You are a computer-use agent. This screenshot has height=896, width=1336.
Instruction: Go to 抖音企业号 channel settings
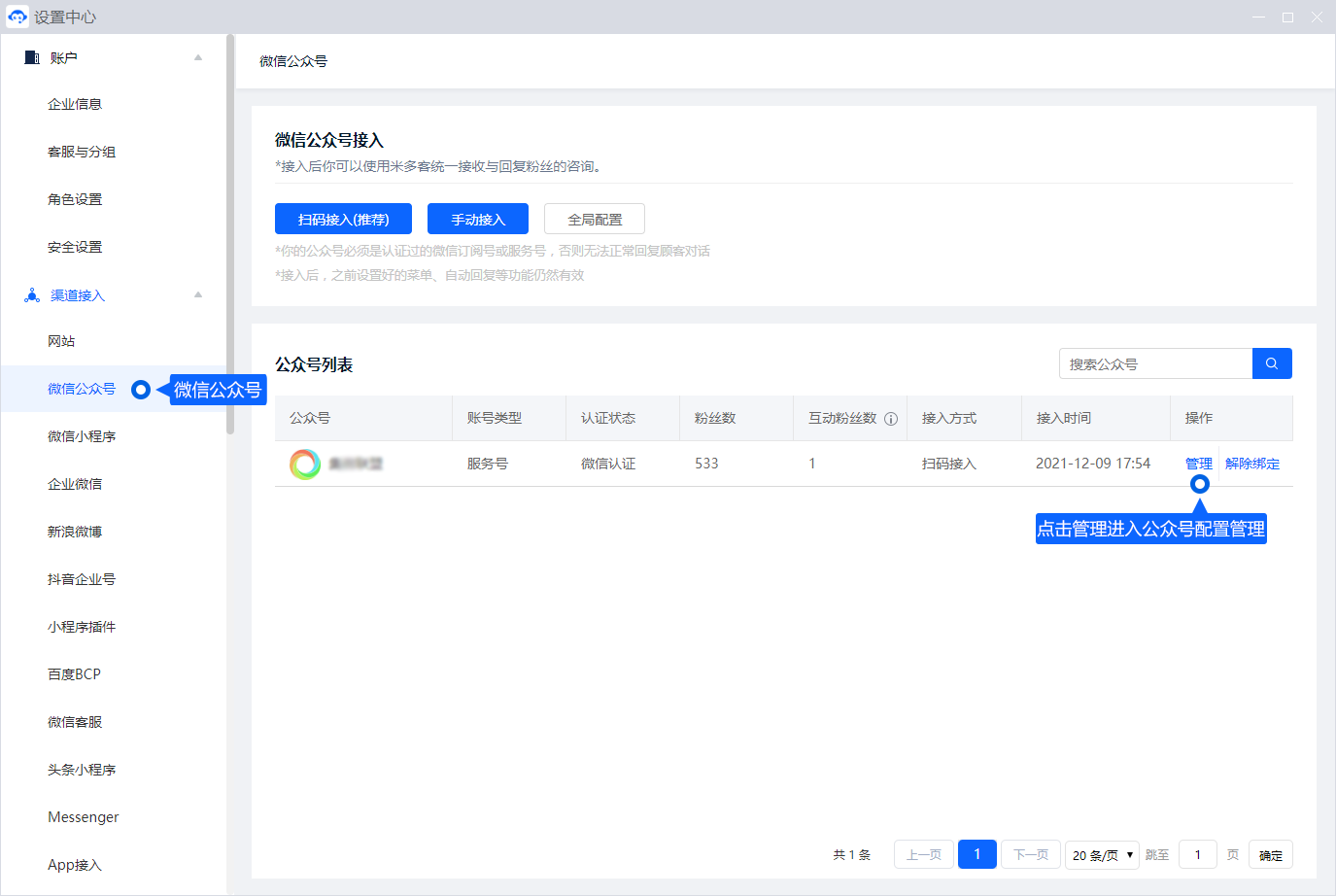pyautogui.click(x=82, y=579)
